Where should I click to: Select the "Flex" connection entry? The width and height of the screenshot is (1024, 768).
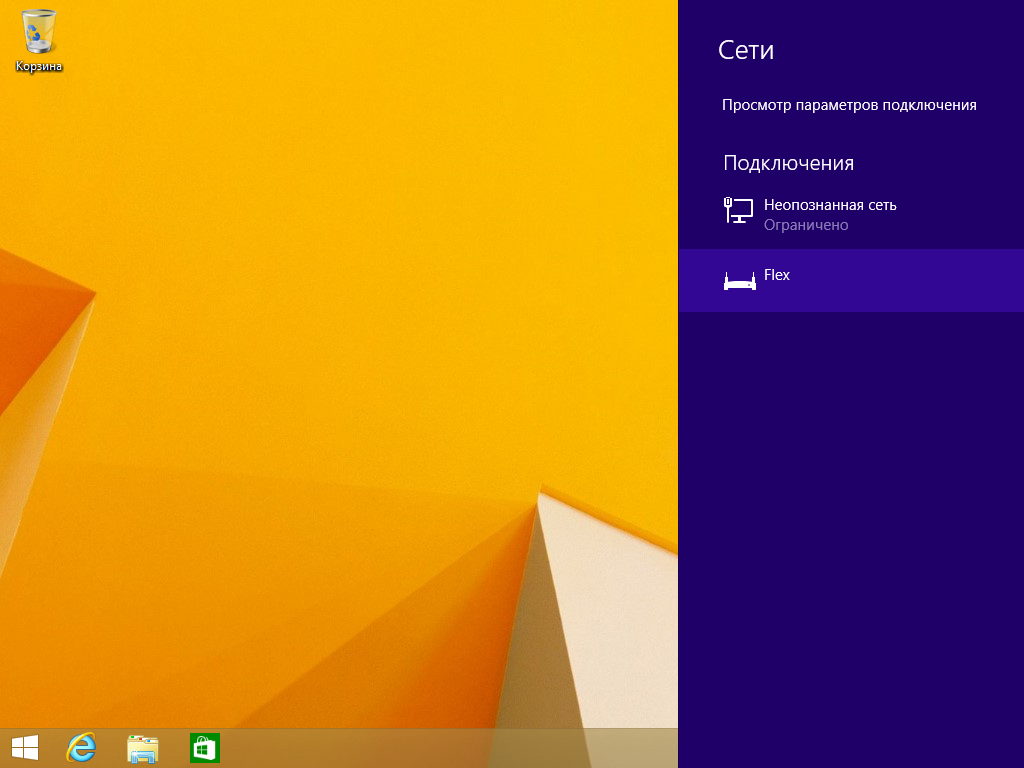(851, 280)
